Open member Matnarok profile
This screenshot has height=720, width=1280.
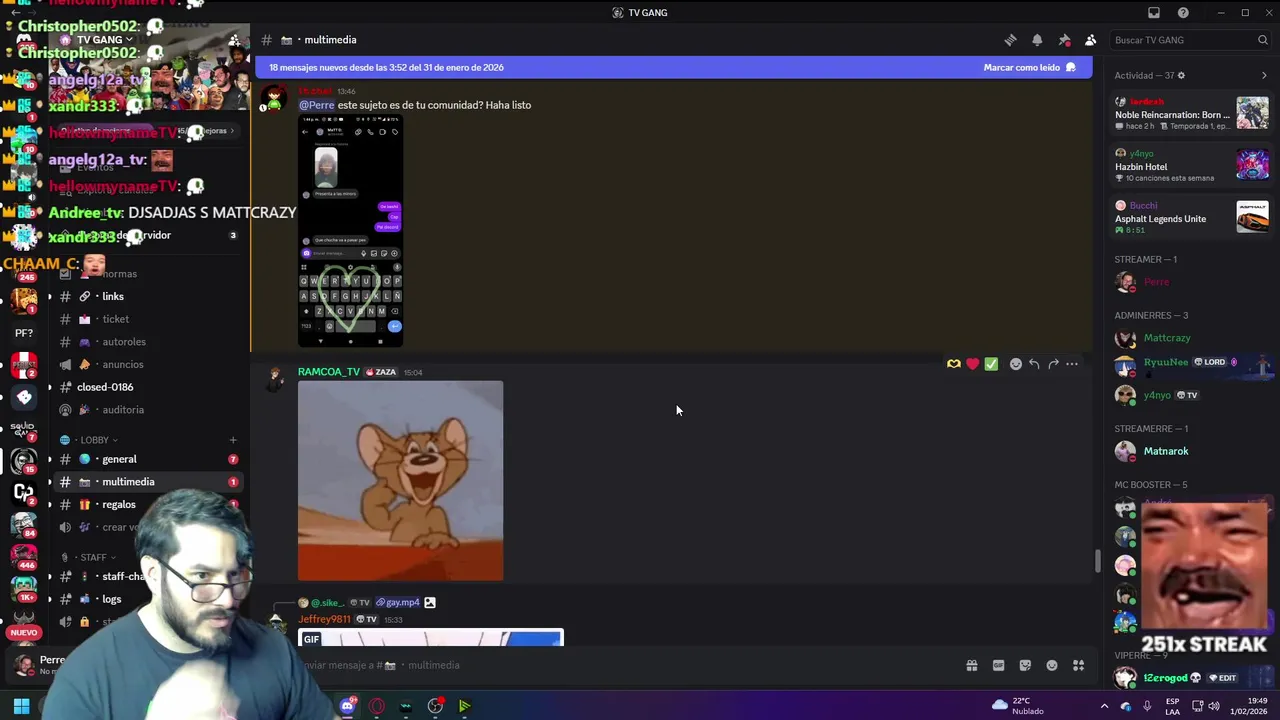(x=1190, y=451)
